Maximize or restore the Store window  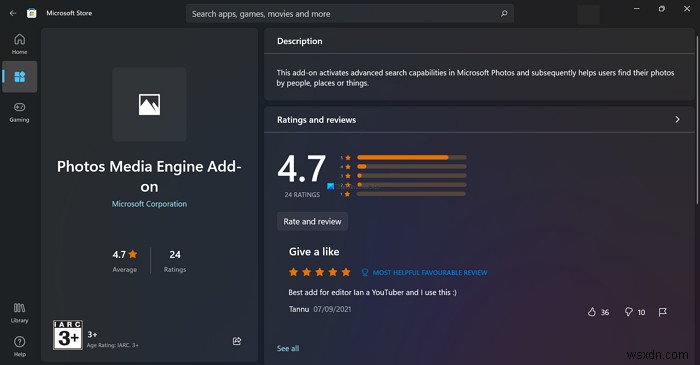pos(662,9)
